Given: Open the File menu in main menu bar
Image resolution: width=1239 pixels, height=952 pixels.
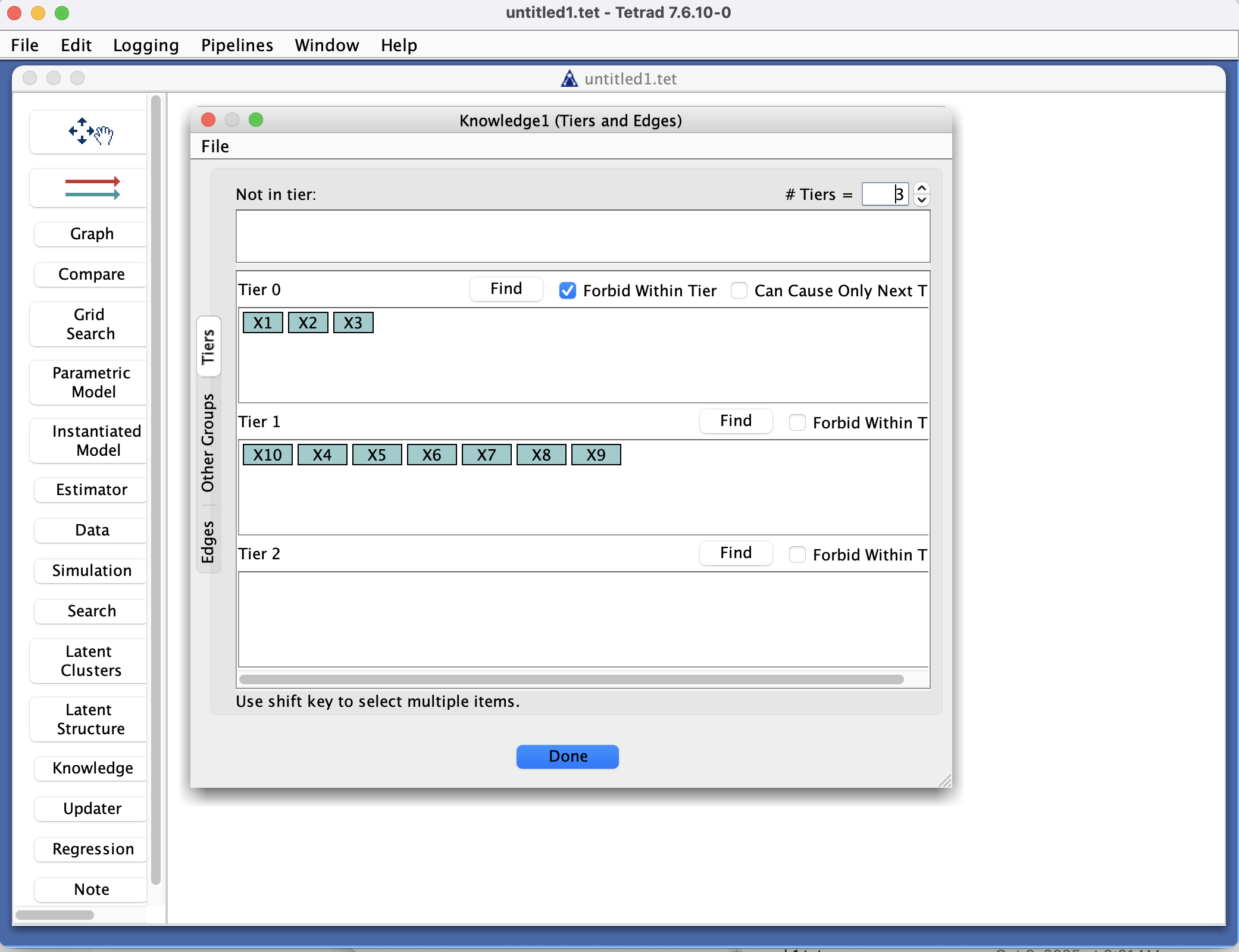Looking at the screenshot, I should (25, 45).
